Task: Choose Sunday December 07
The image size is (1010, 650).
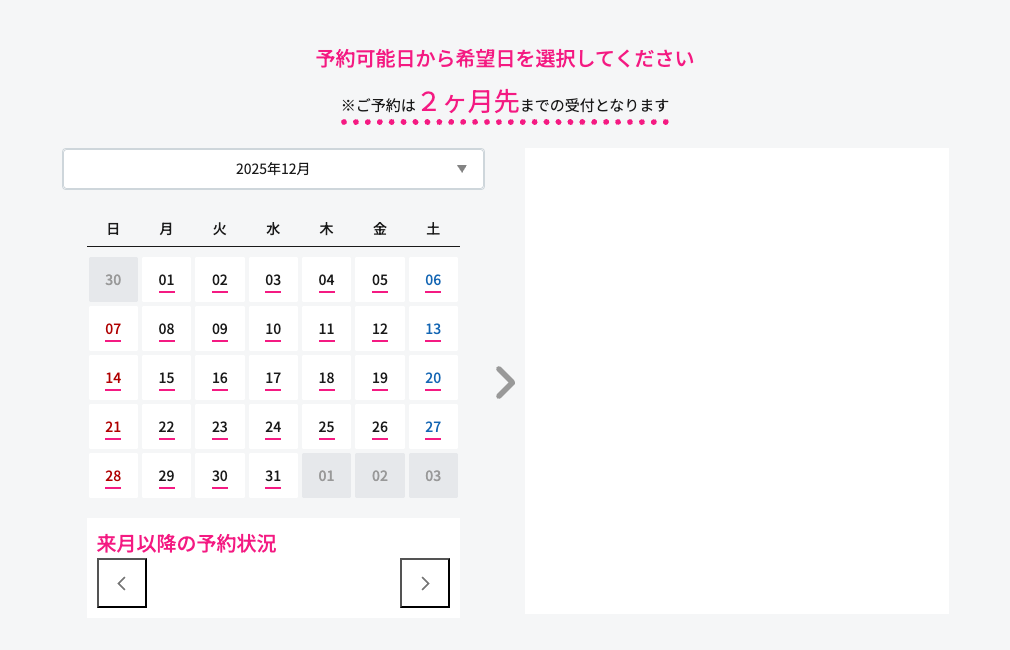Action: coord(113,329)
